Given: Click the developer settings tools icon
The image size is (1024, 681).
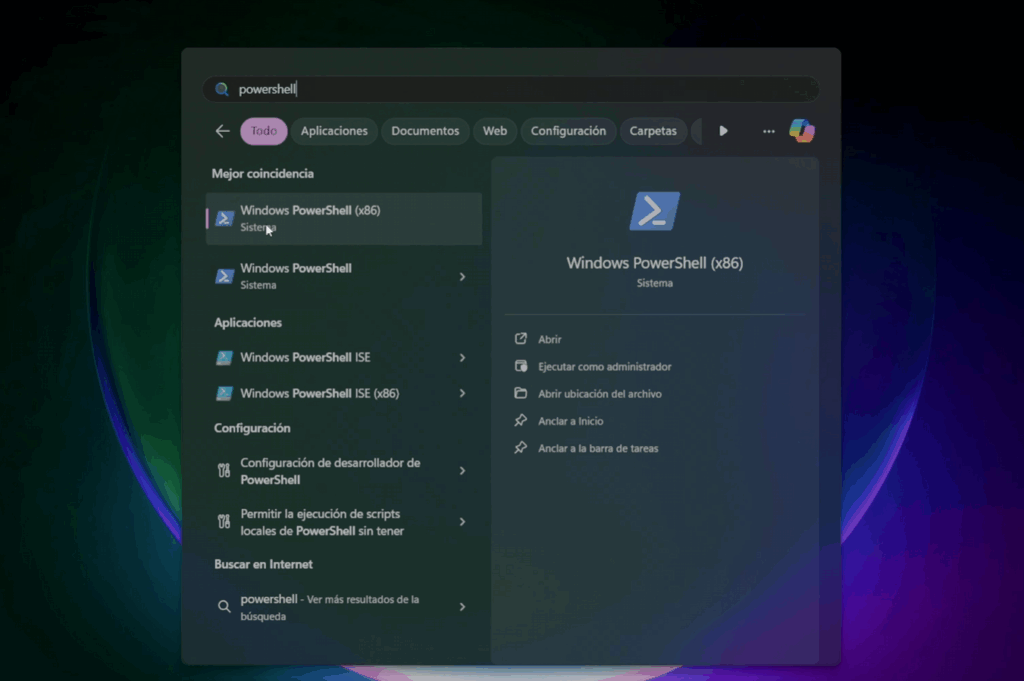Looking at the screenshot, I should point(224,471).
